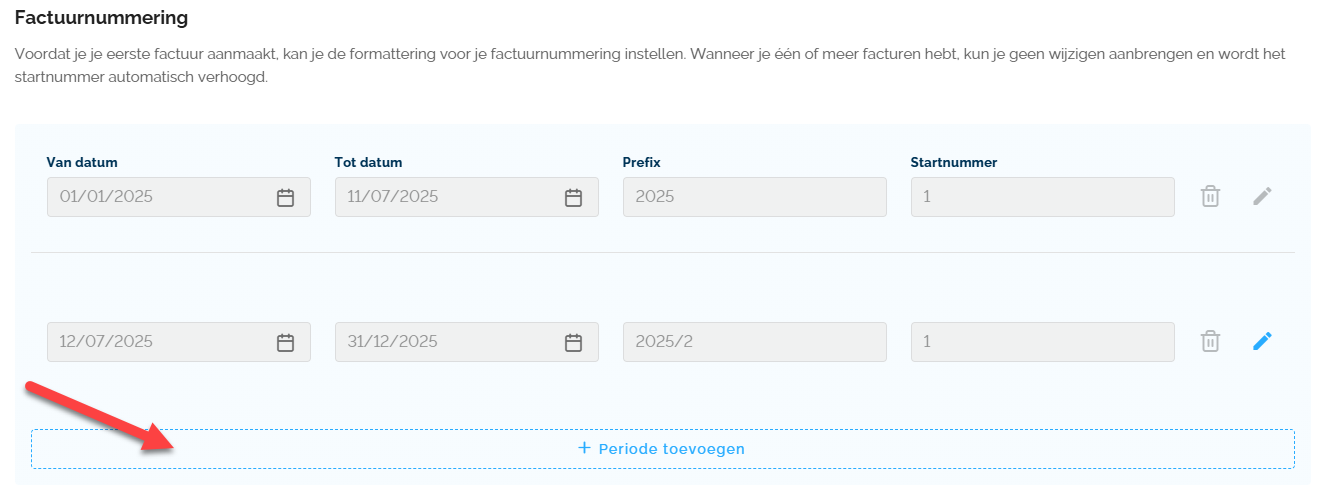Open calendar picker for 31/12/2025 end date
The image size is (1332, 494).
pos(573,343)
